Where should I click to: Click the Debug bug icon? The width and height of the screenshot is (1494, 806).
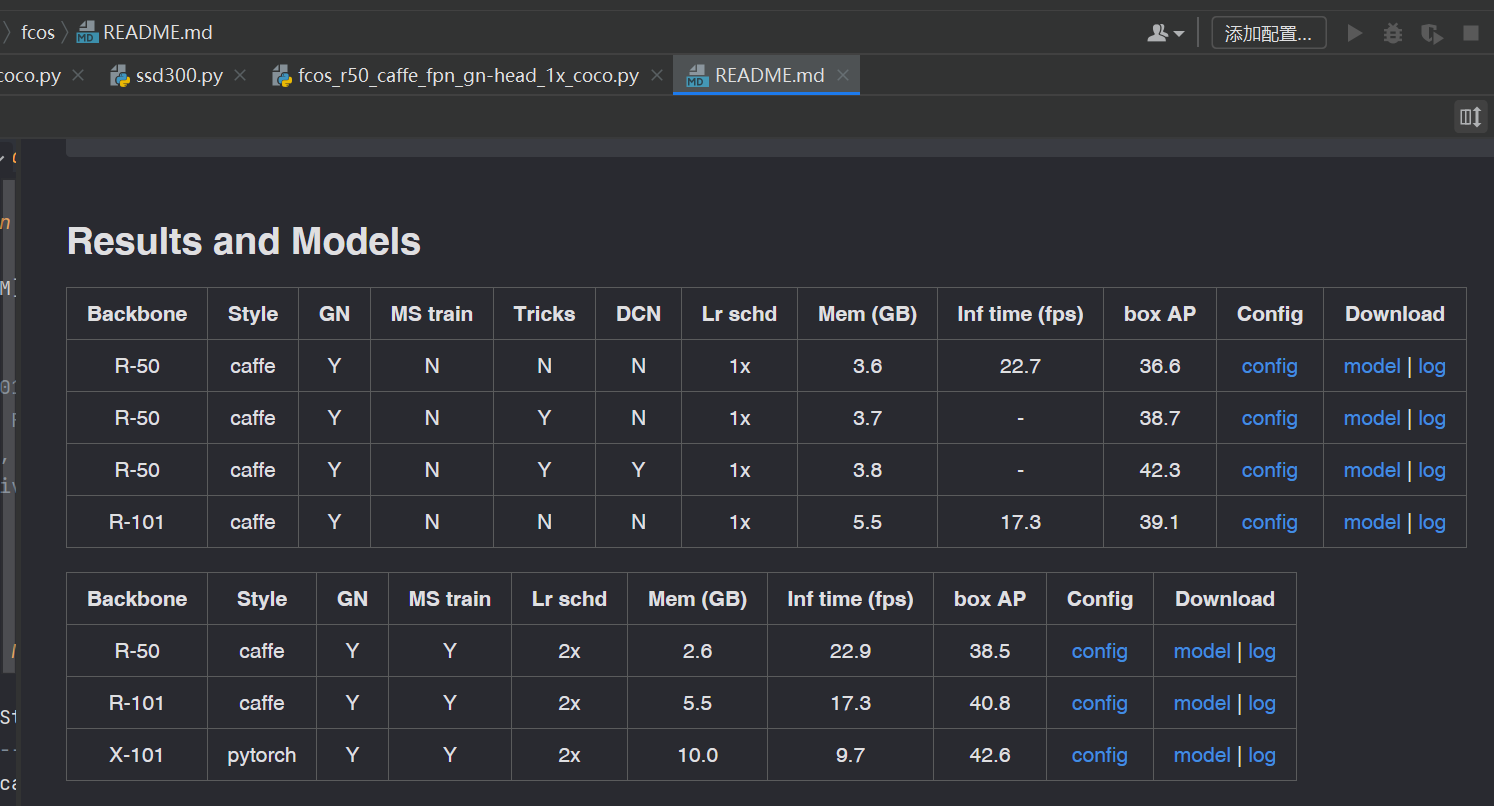click(1393, 33)
